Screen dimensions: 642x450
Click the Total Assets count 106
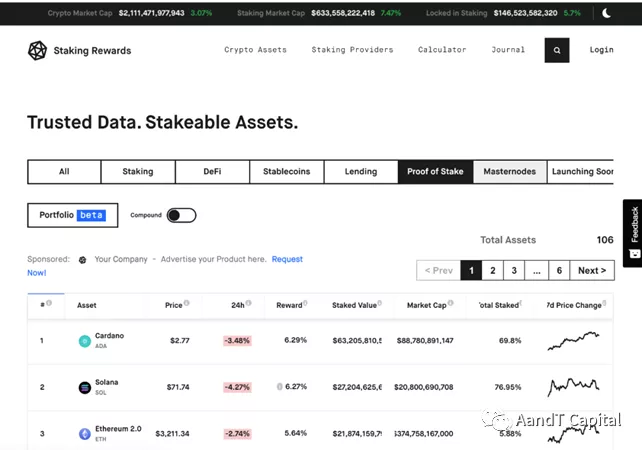point(605,240)
